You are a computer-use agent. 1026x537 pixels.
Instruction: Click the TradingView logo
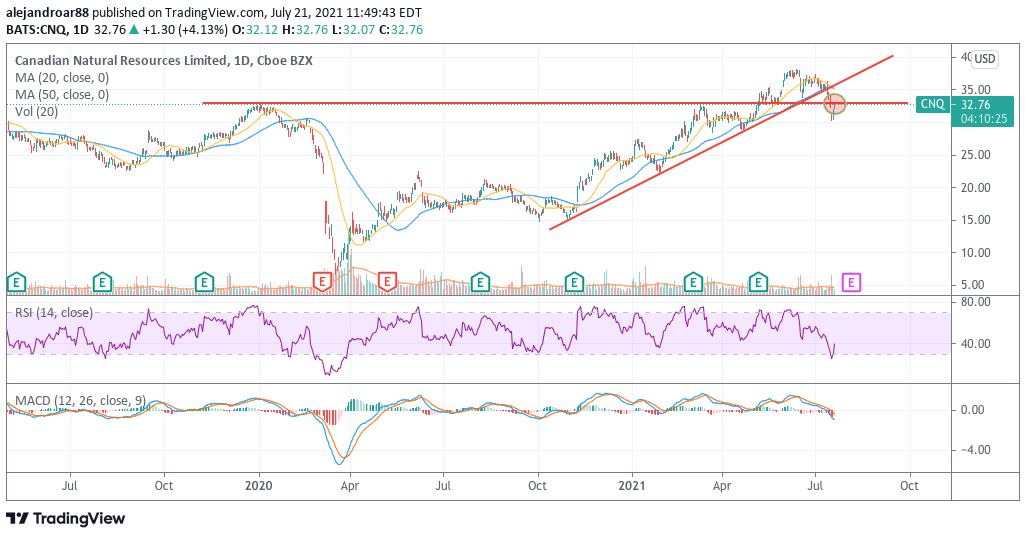point(65,519)
